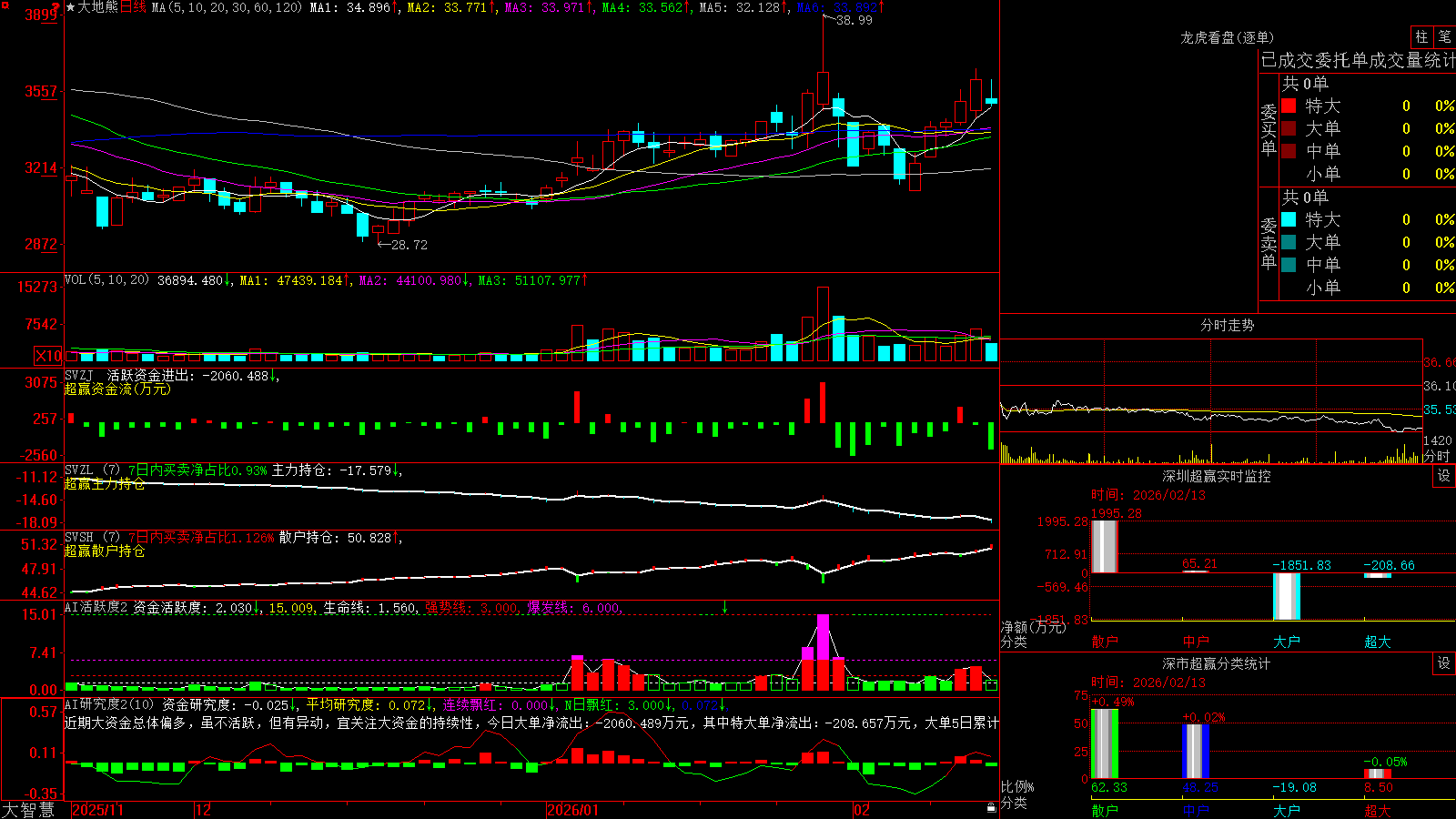The image size is (1456, 819).
Task: Switch order view to 笔 tick mode
Action: click(1444, 36)
